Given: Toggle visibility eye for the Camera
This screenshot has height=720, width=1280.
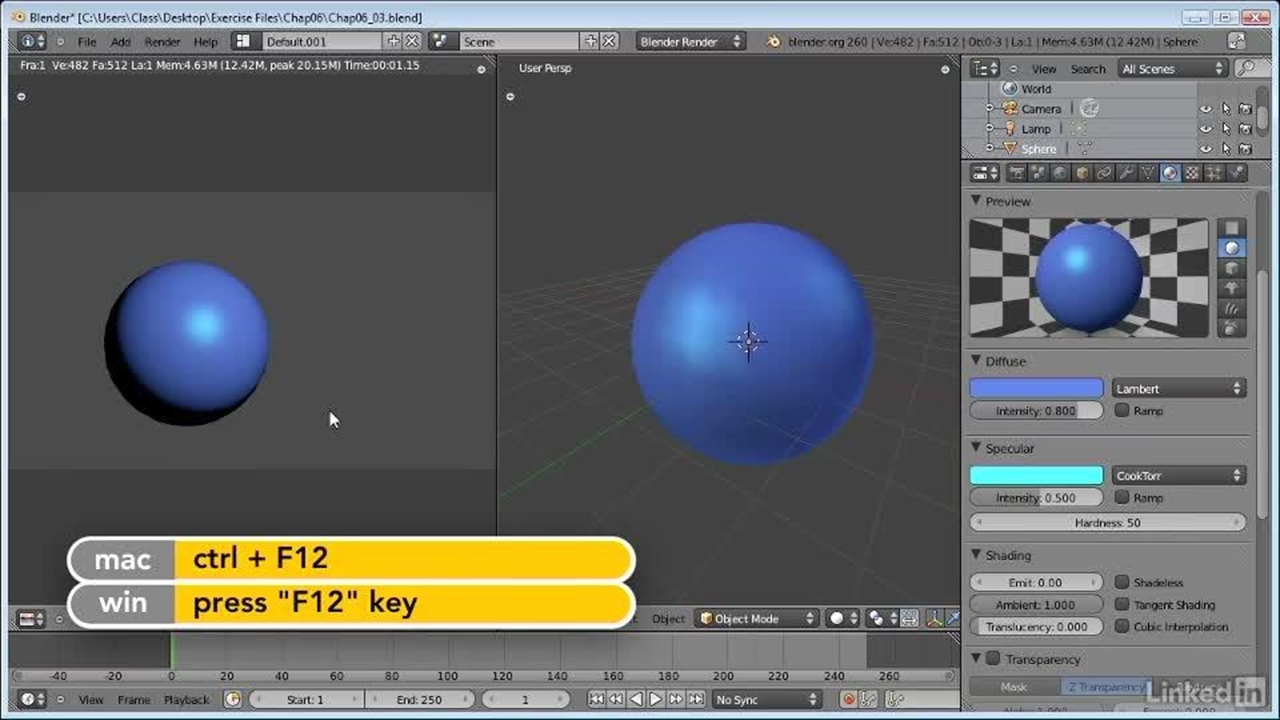Looking at the screenshot, I should pyautogui.click(x=1206, y=109).
